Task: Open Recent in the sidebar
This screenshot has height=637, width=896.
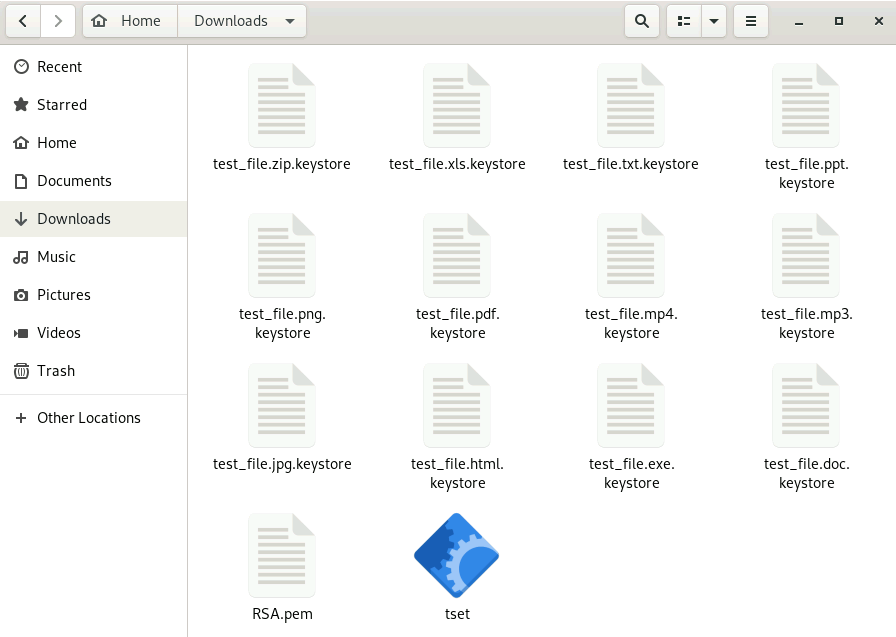Action: pyautogui.click(x=59, y=67)
